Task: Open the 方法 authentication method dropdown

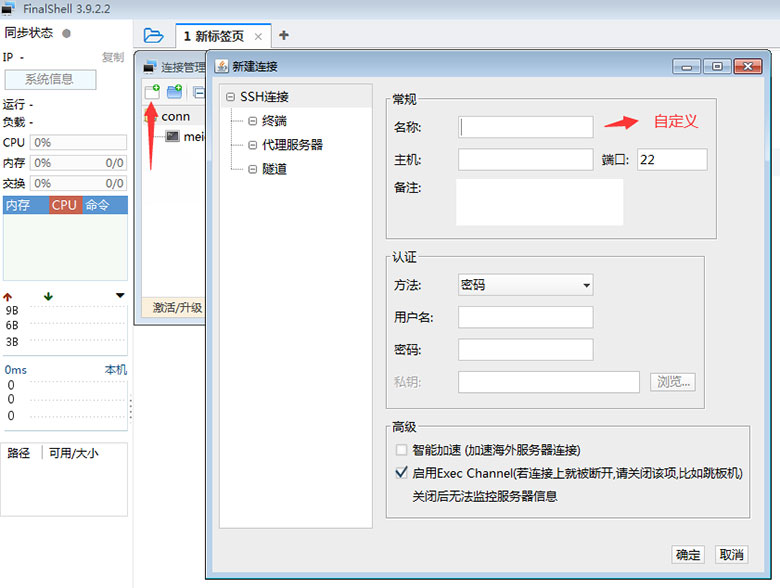Action: (525, 285)
